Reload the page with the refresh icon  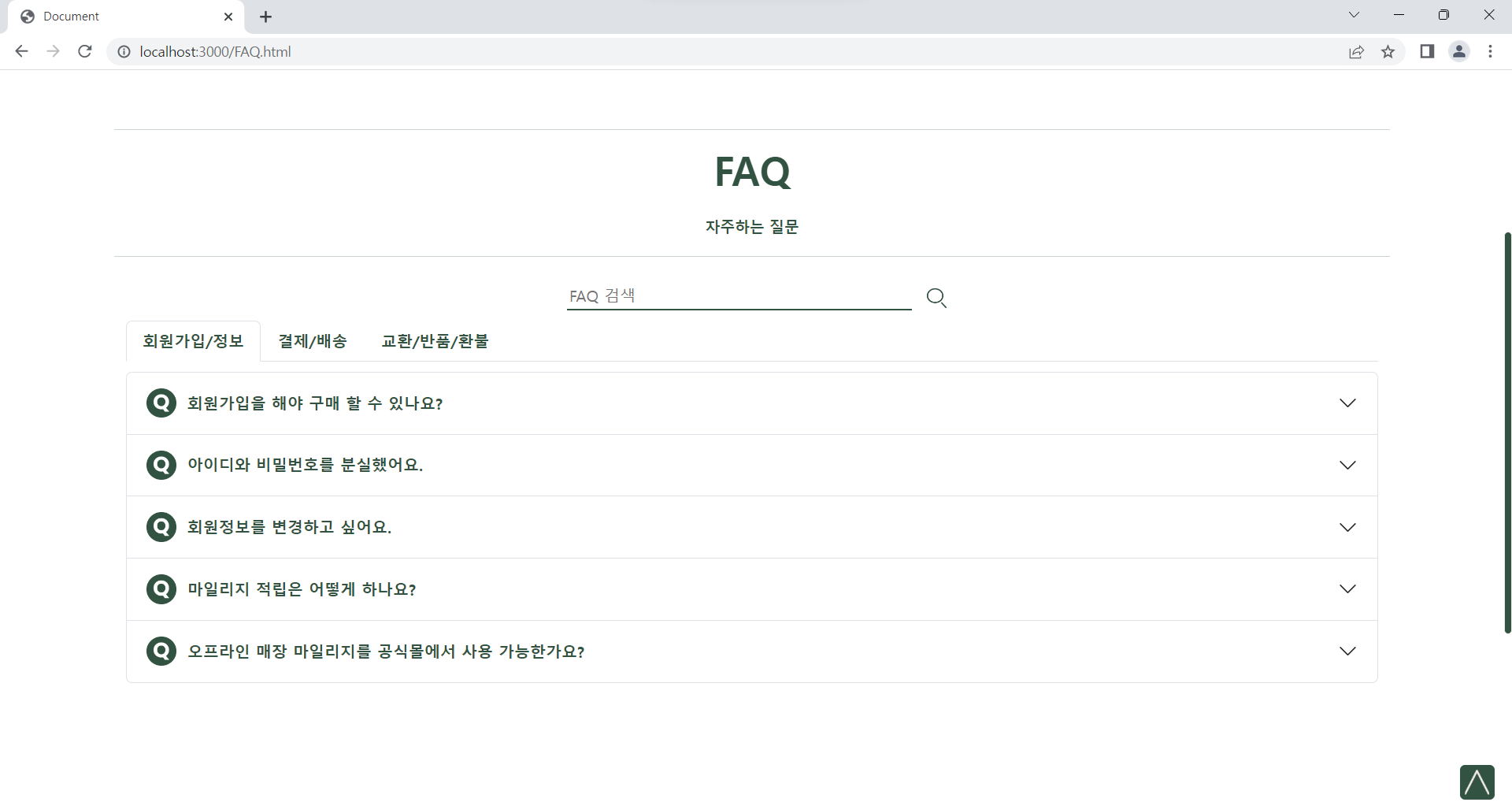[85, 51]
